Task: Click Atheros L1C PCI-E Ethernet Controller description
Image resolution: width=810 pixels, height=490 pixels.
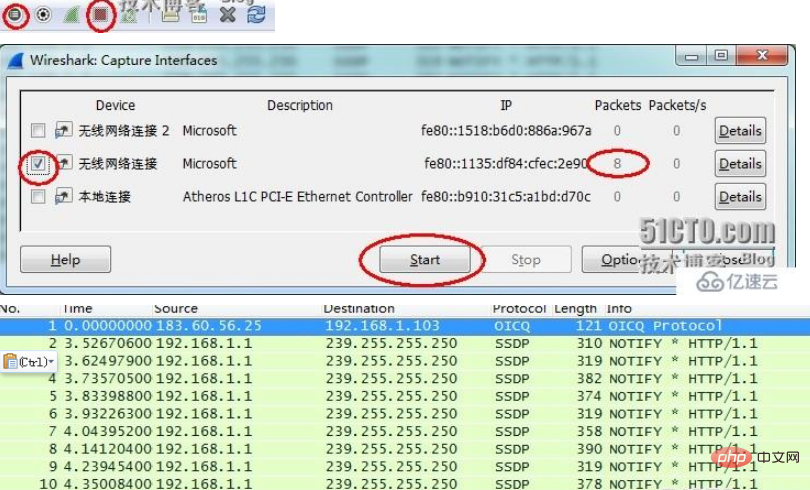Action: [x=298, y=197]
